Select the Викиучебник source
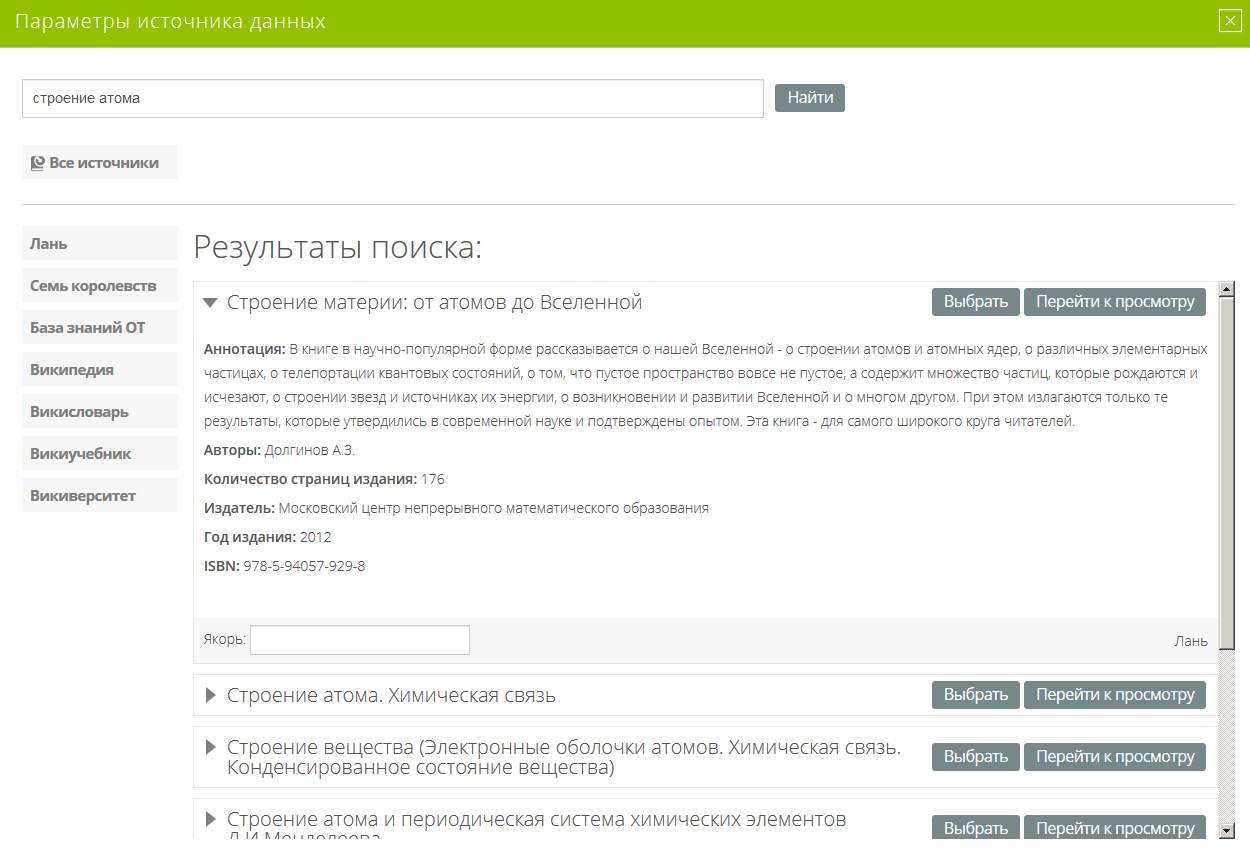 pyautogui.click(x=99, y=454)
